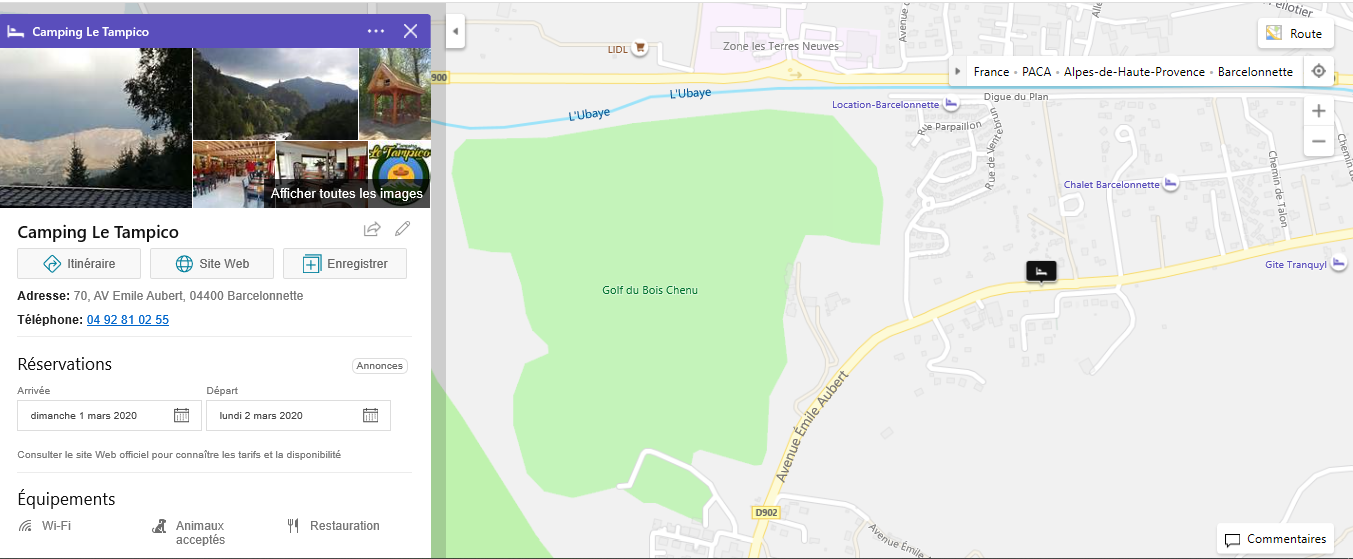The width and height of the screenshot is (1353, 559).
Task: Click Alpes-de-Haute-Provence in breadcrumb
Action: [1134, 72]
